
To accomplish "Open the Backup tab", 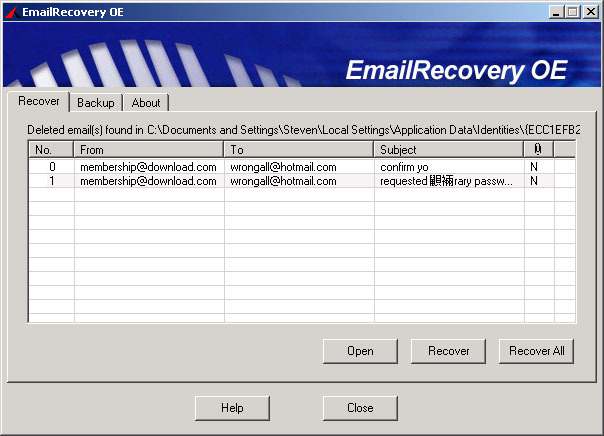I will (x=96, y=103).
